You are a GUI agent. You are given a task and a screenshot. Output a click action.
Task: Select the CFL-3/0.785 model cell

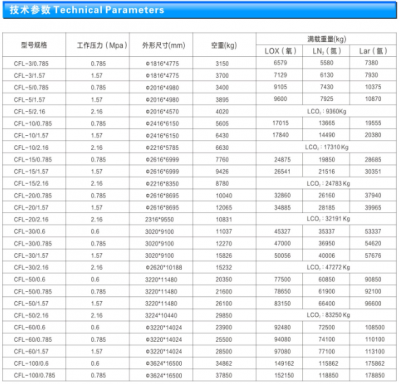pyautogui.click(x=34, y=63)
